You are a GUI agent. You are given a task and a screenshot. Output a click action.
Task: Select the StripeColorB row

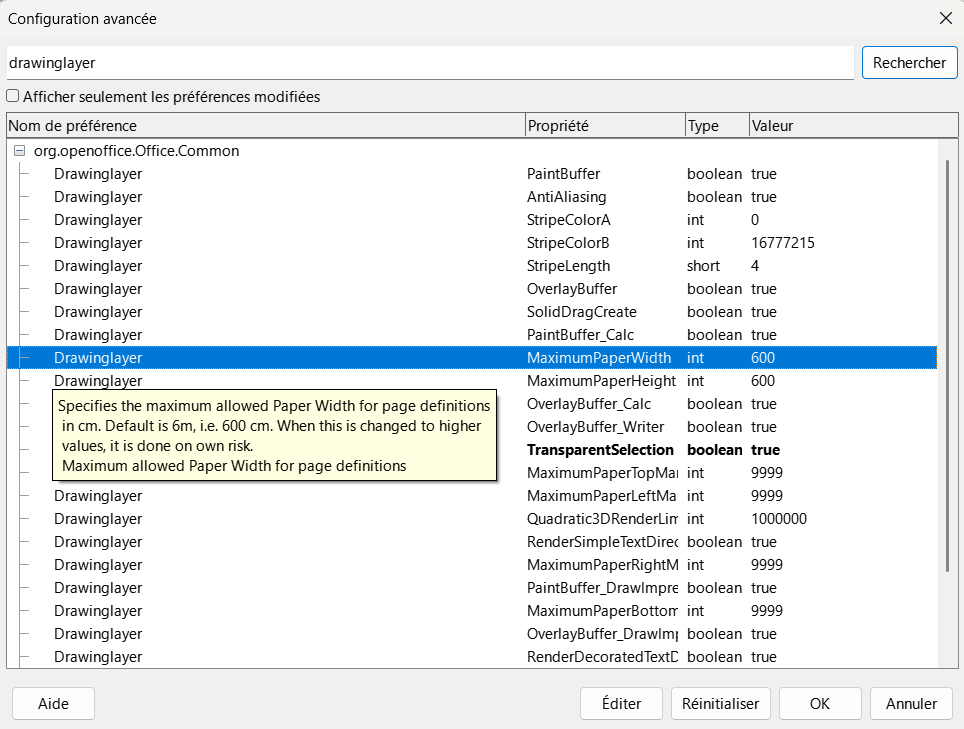point(472,243)
